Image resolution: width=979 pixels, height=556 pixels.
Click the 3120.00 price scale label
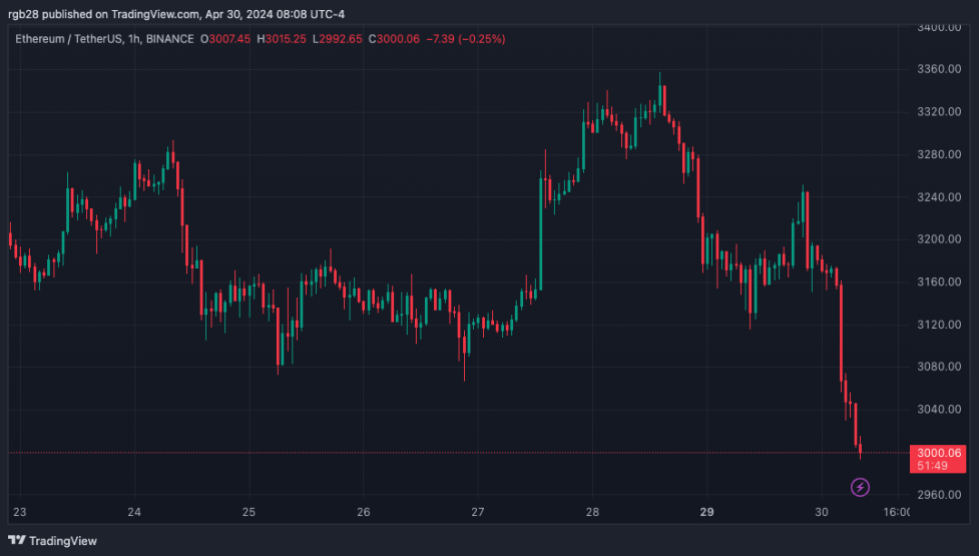pos(939,325)
